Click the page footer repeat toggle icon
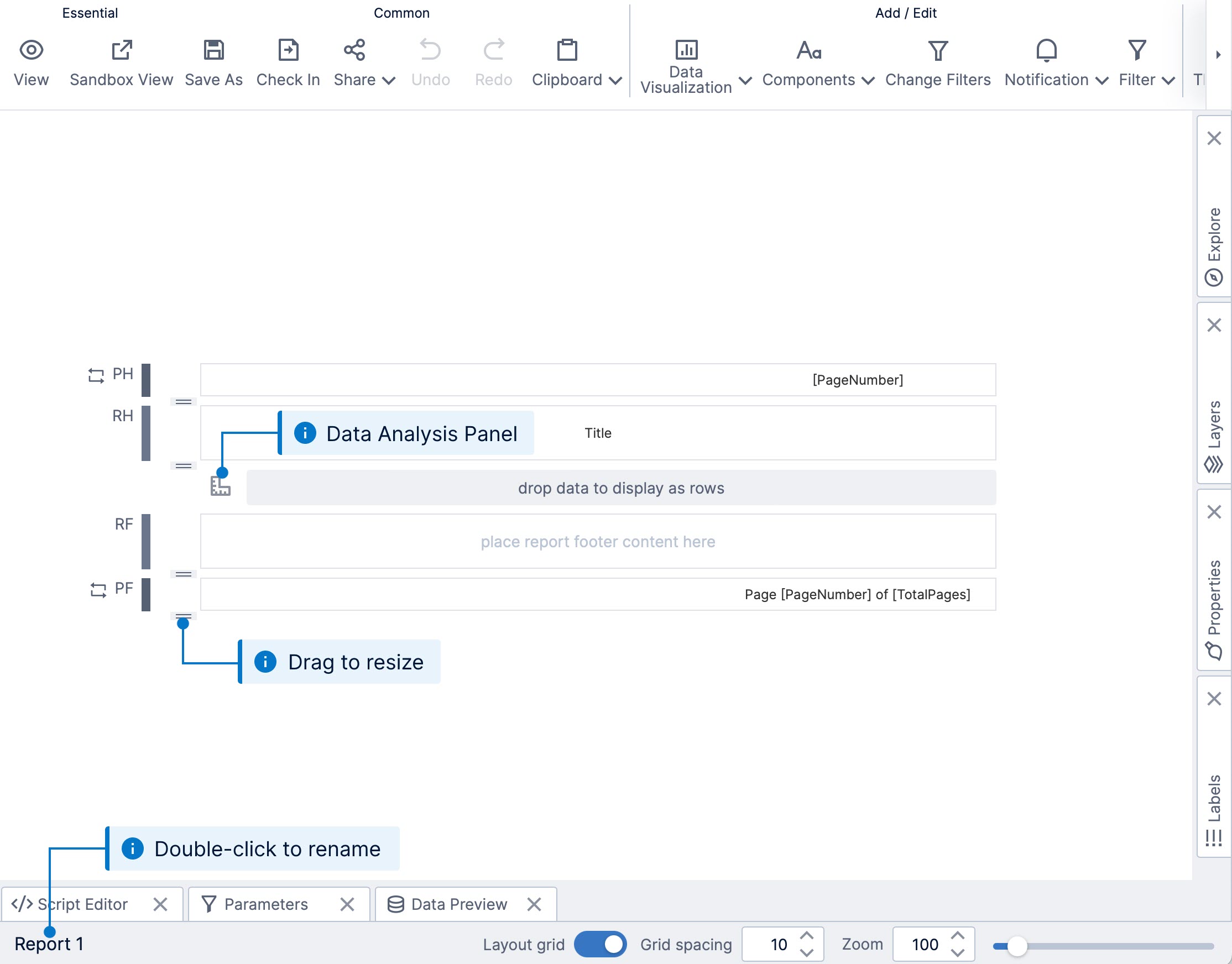This screenshot has width=1232, height=964. [x=98, y=590]
